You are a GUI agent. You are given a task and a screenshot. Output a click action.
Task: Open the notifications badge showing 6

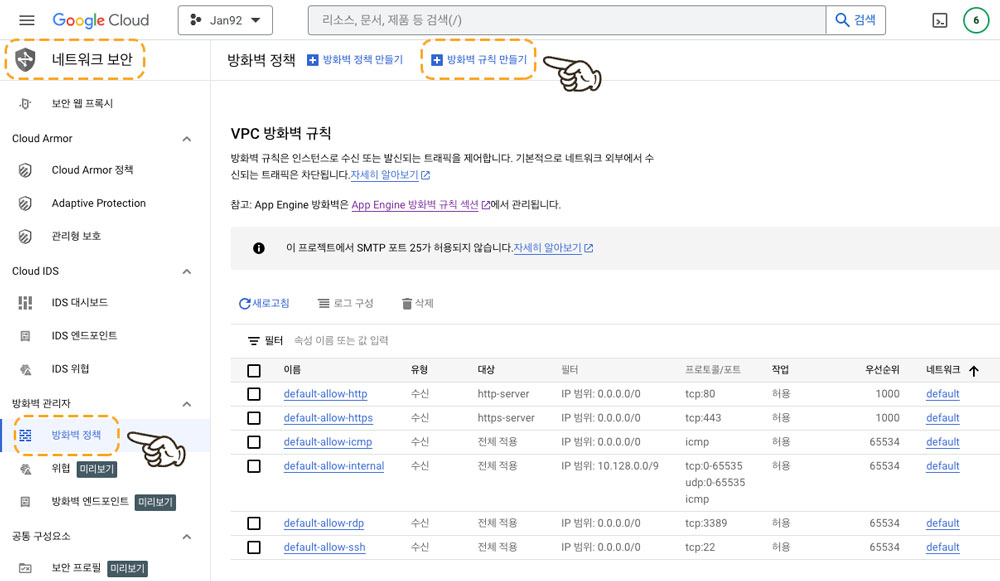click(x=976, y=20)
